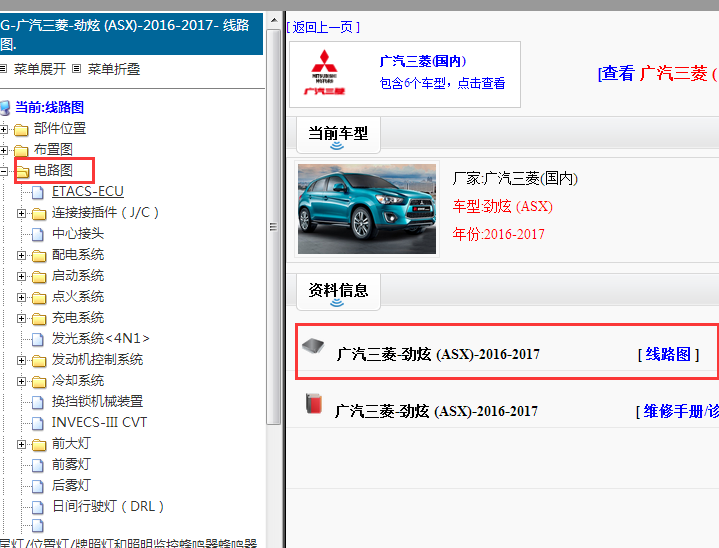Click the blue ASX car thumbnail

pos(367,209)
